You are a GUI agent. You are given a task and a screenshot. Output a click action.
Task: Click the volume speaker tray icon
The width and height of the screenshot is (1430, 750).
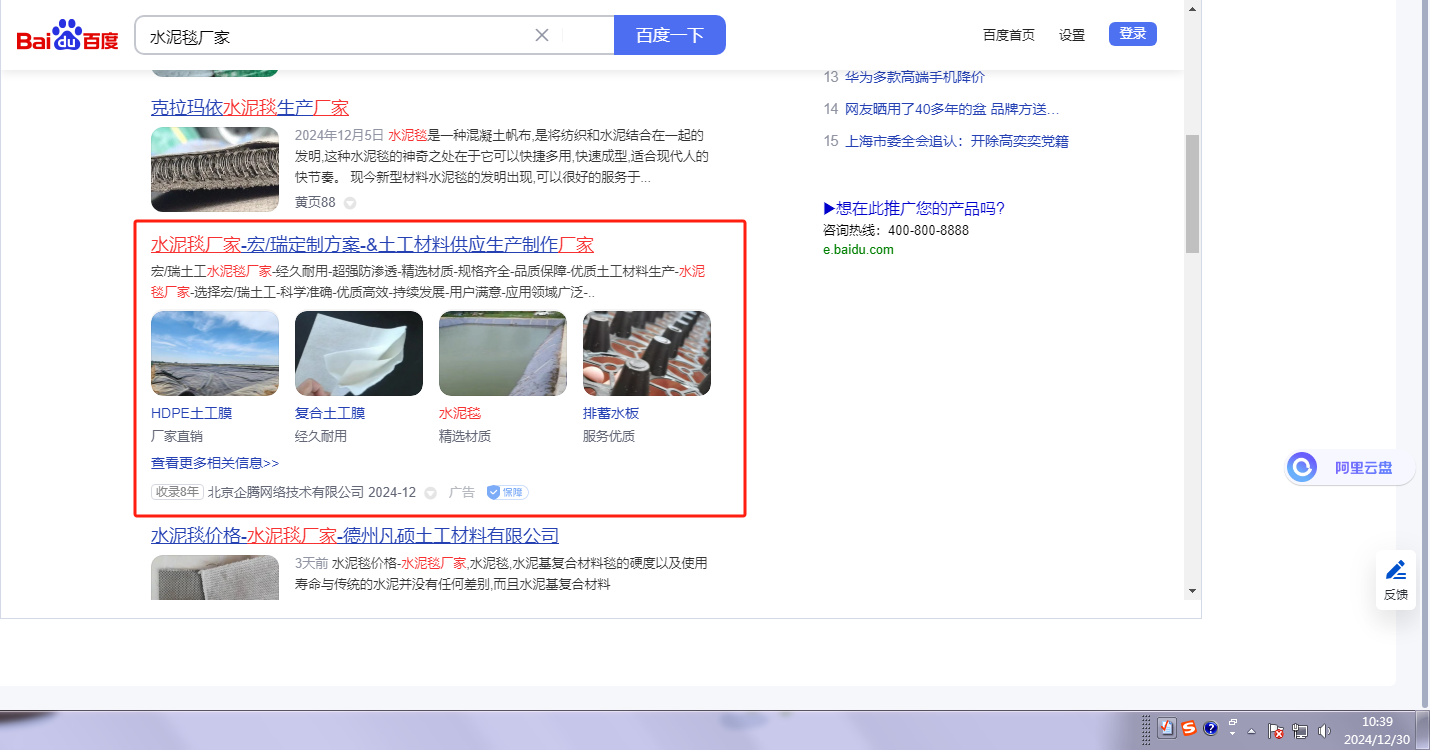[x=1325, y=730]
